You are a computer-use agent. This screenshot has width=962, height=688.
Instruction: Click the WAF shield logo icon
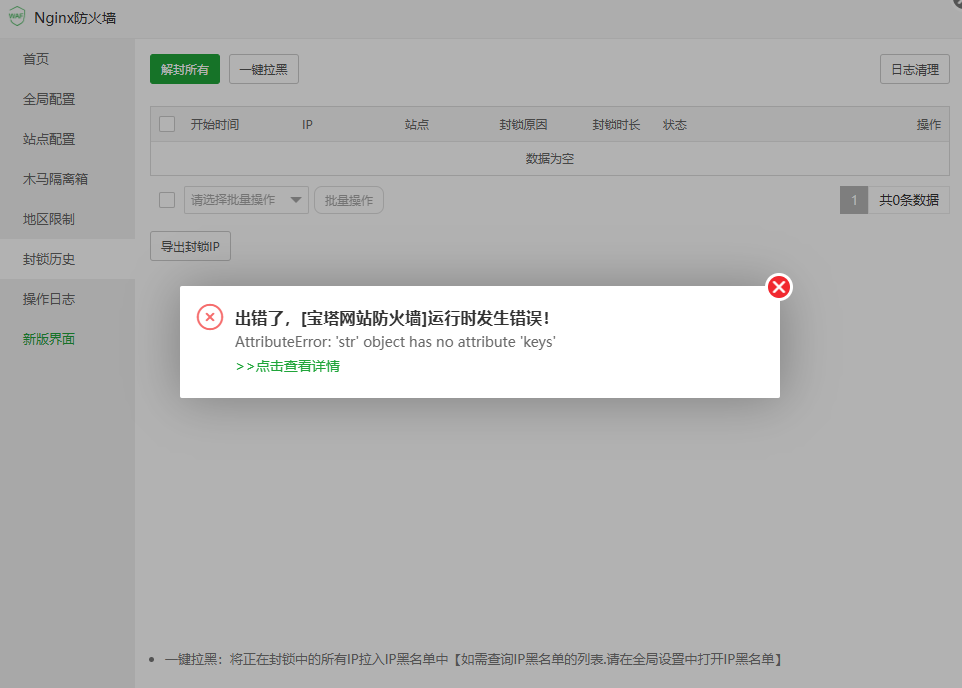(18, 16)
